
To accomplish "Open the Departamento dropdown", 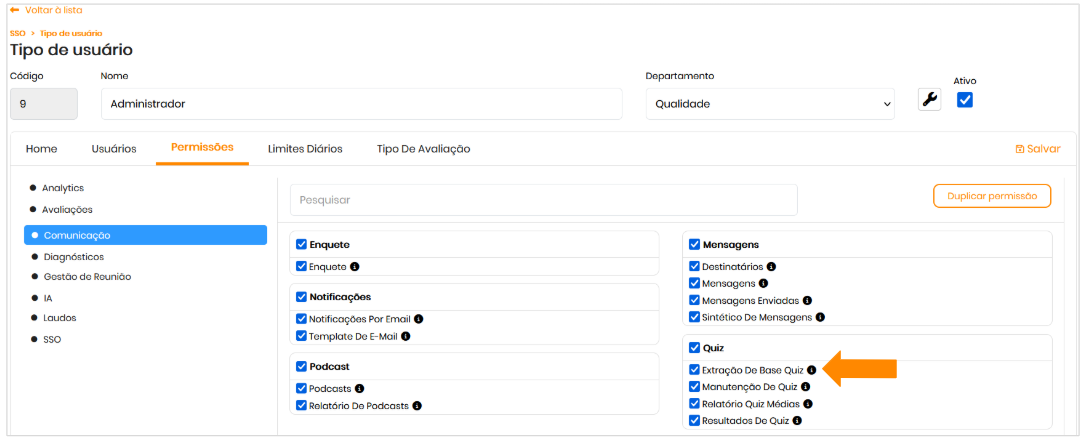I will [769, 103].
